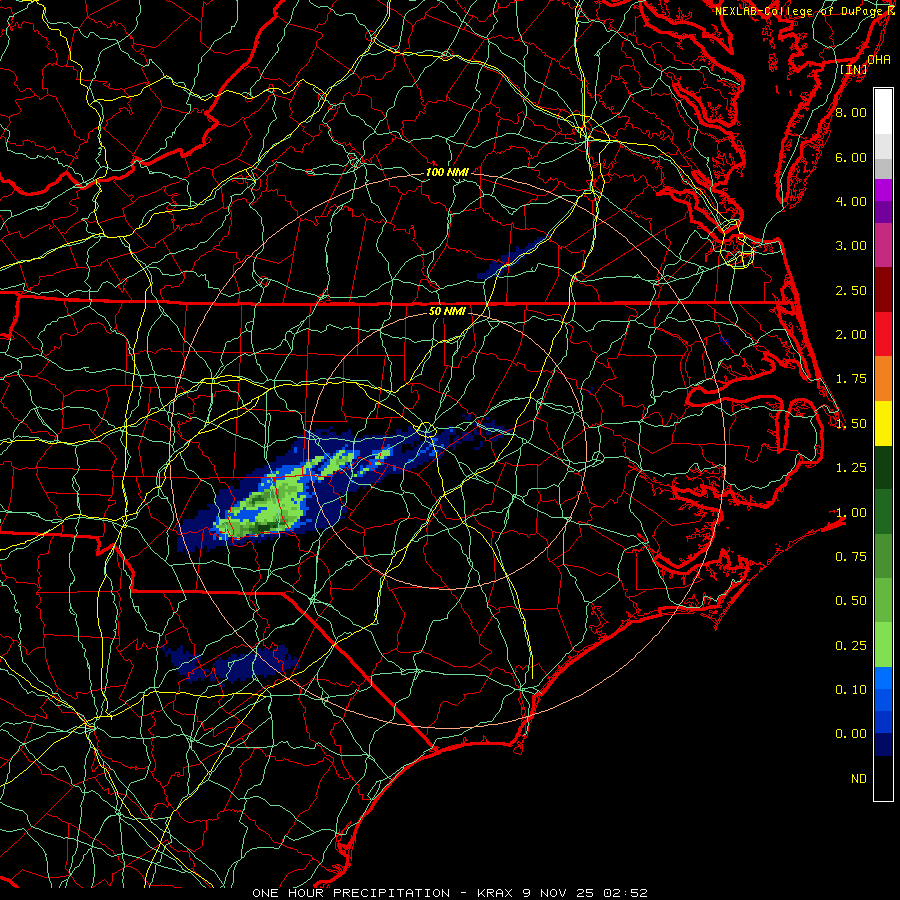Screen dimensions: 900x900
Task: Click the "0.25" legend label
Action: click(851, 646)
